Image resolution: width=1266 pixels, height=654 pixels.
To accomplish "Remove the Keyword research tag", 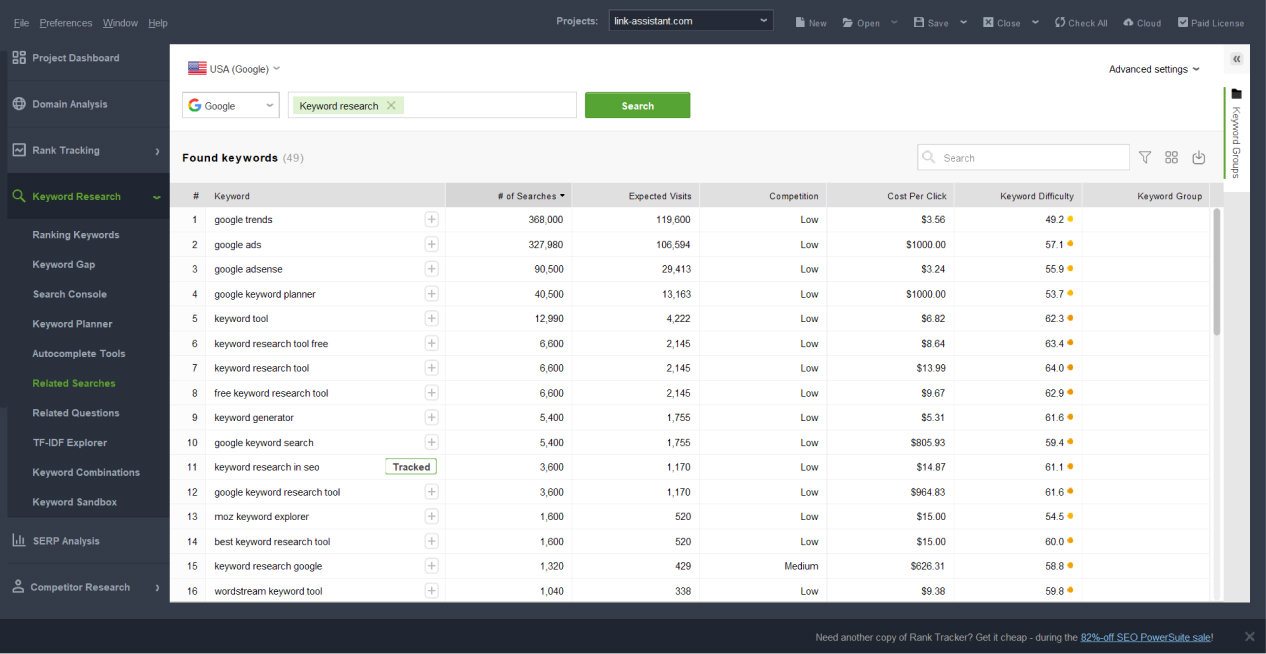I will pyautogui.click(x=391, y=105).
